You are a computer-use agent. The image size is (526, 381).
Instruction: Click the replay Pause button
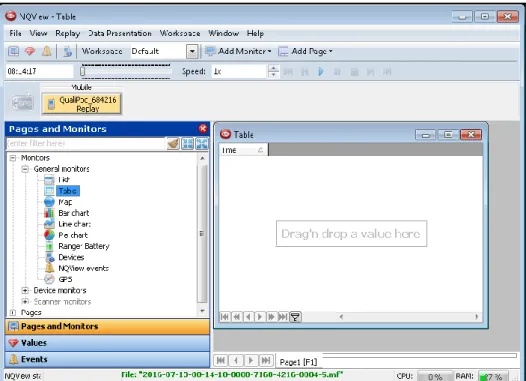tap(337, 71)
